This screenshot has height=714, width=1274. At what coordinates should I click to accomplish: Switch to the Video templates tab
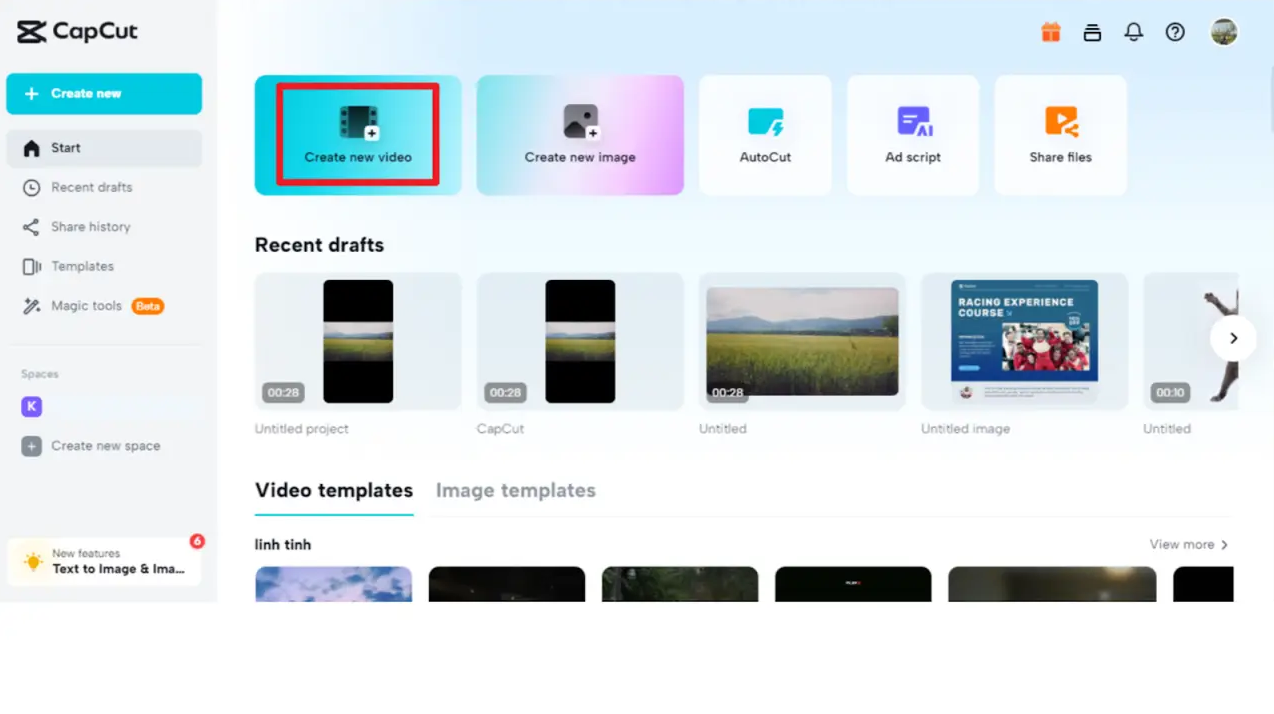point(334,490)
